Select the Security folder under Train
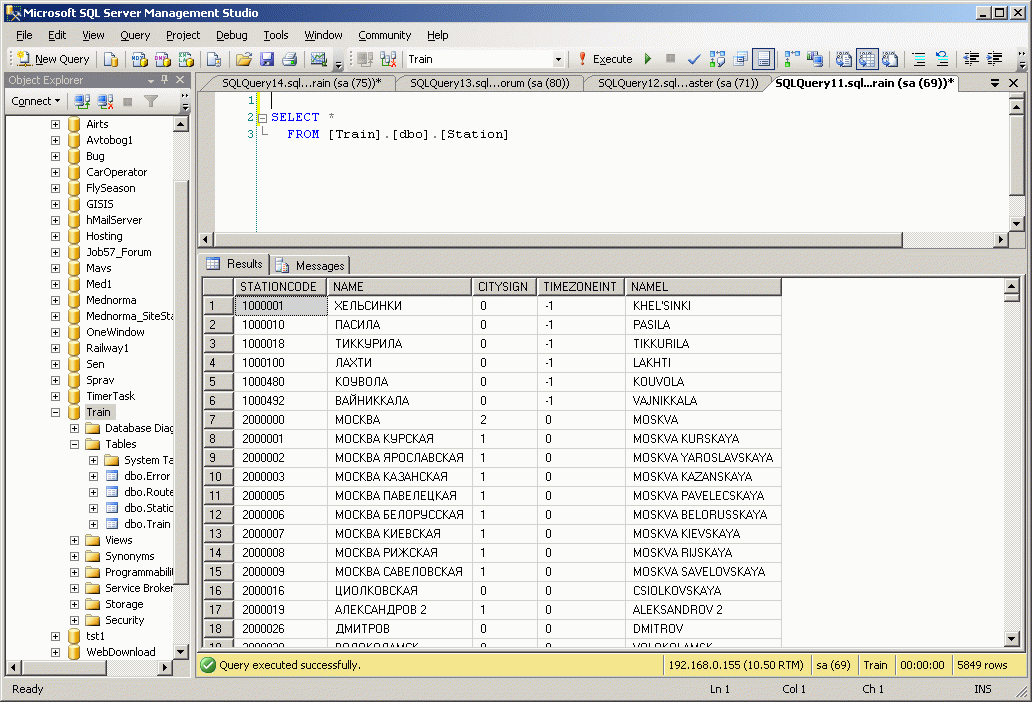Viewport: 1032px width, 702px height. click(124, 620)
